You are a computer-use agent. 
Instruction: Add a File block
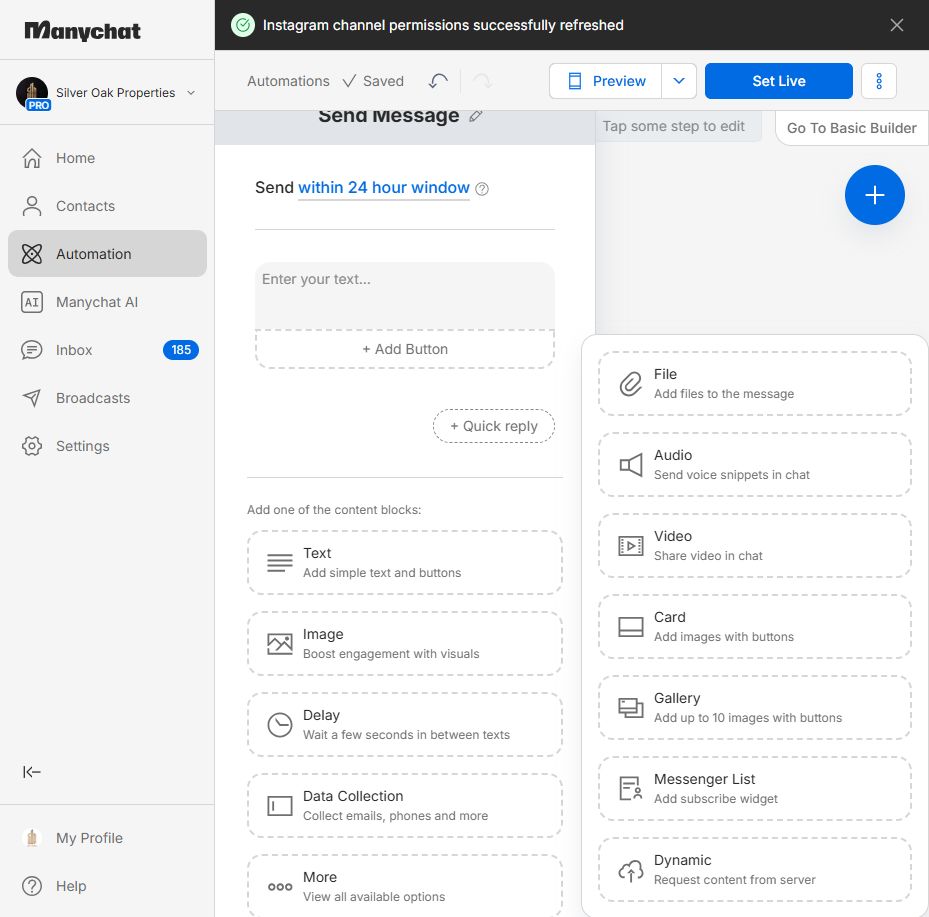[x=755, y=383]
